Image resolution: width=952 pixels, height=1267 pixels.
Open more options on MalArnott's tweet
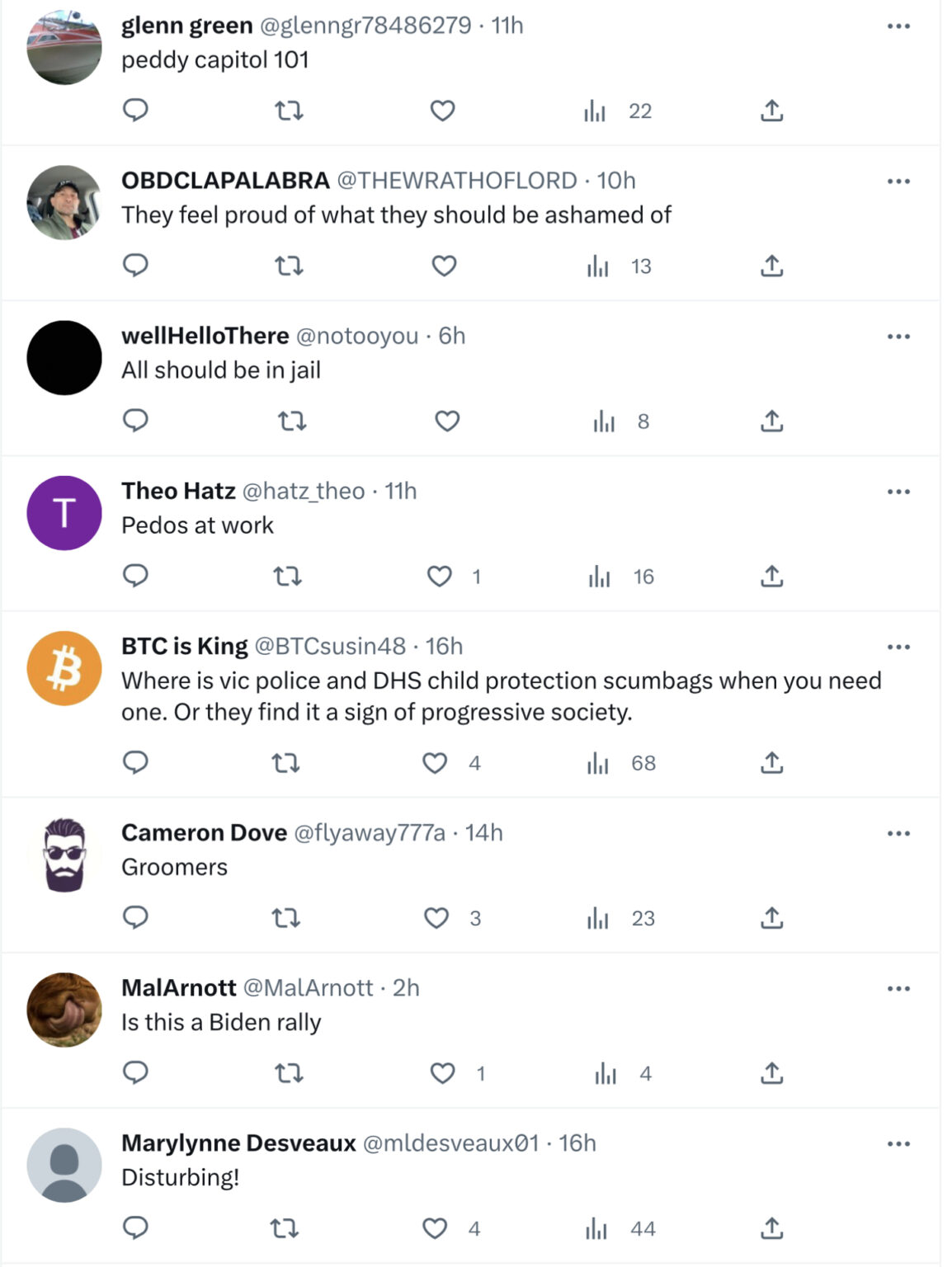898,988
